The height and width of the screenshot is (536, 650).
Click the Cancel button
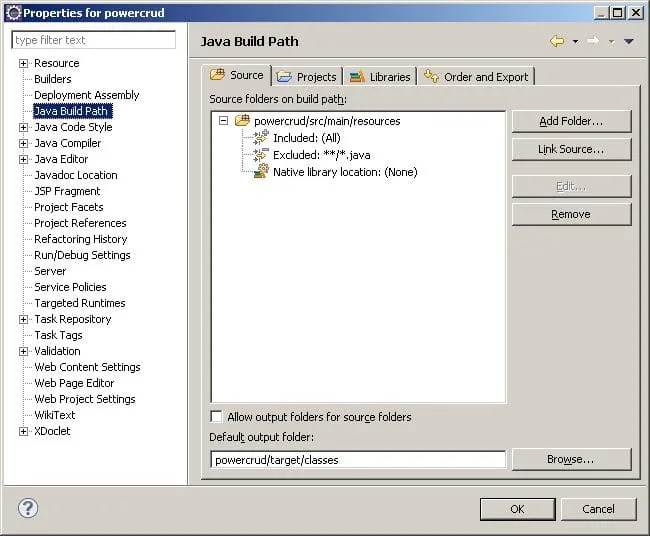598,509
